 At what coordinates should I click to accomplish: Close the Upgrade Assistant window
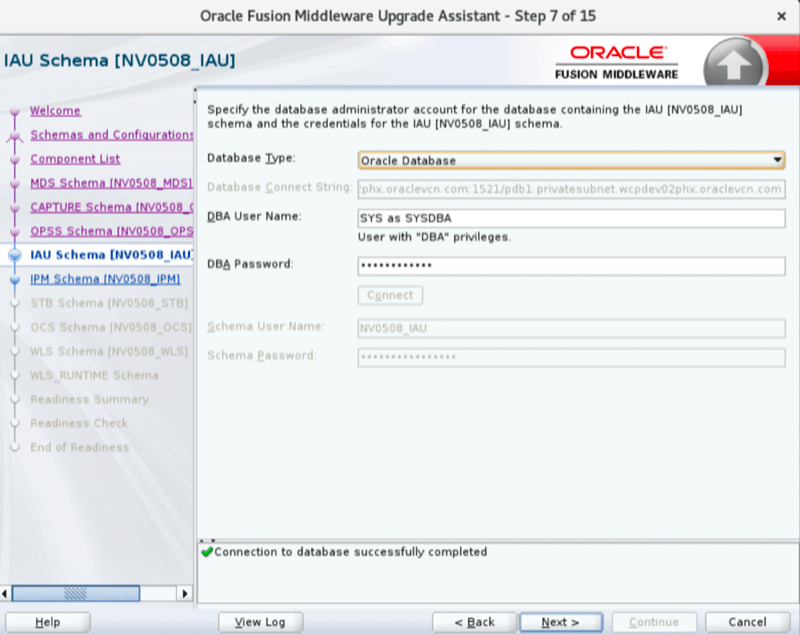[x=781, y=16]
